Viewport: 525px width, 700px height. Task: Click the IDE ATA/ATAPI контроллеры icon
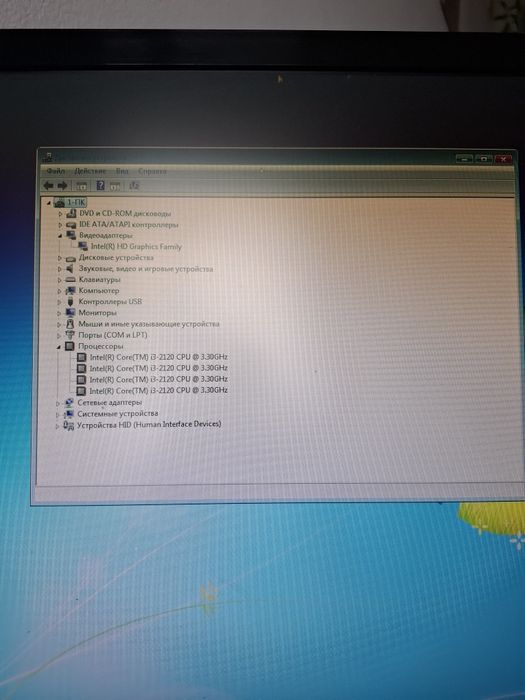click(x=71, y=225)
